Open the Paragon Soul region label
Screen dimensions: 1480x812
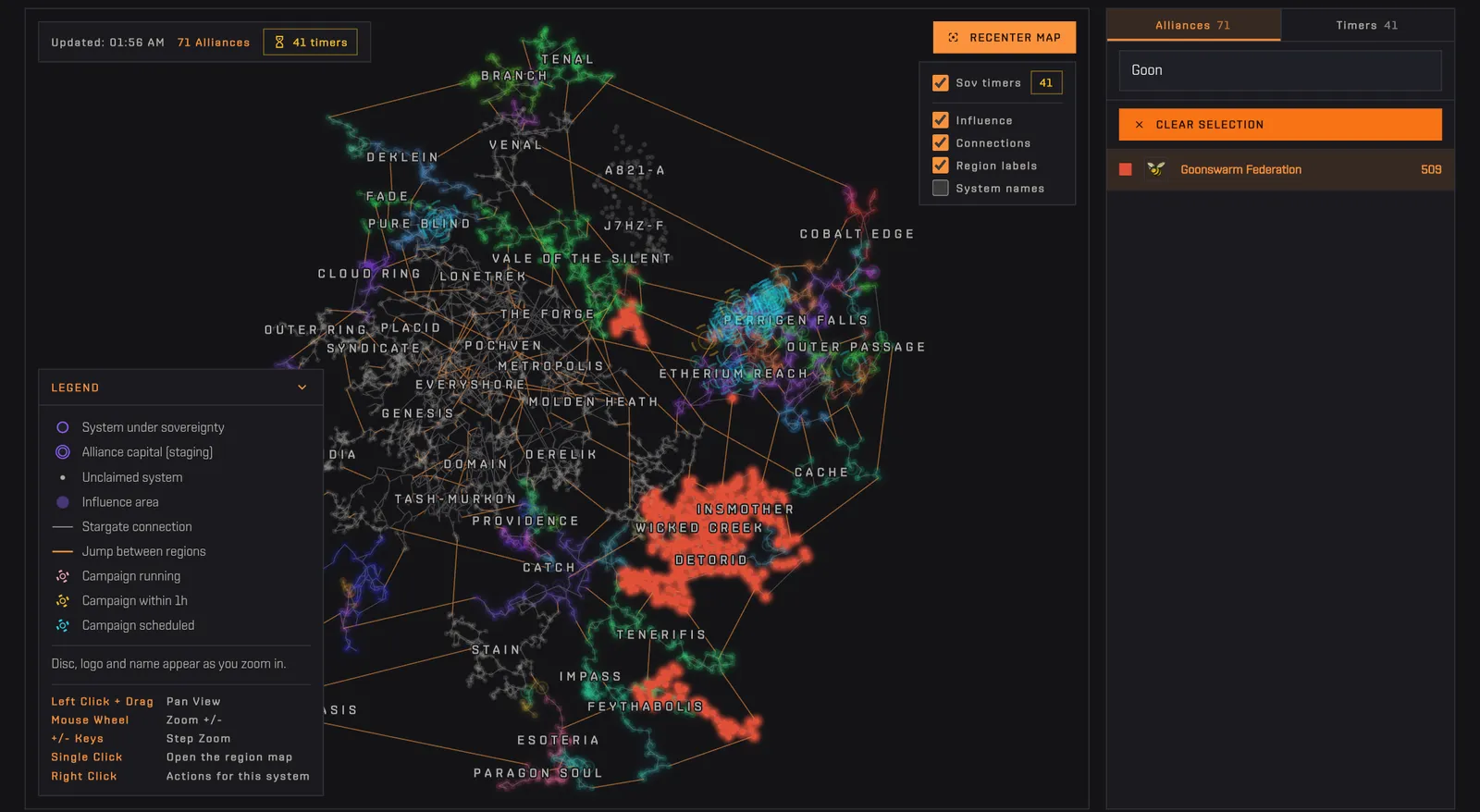(538, 773)
